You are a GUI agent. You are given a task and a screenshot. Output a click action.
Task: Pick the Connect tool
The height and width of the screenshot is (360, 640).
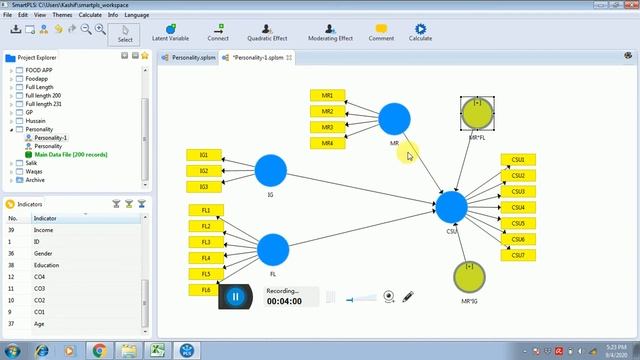pyautogui.click(x=218, y=33)
